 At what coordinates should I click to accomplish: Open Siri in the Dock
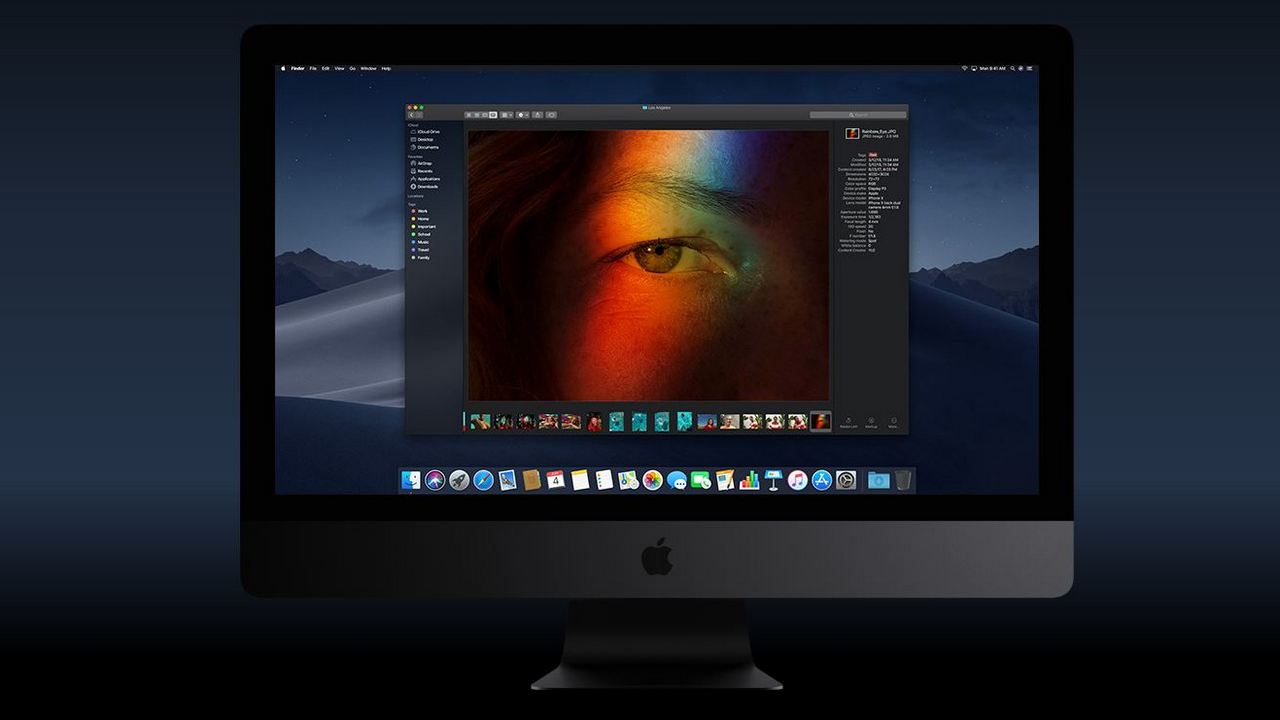click(x=435, y=481)
